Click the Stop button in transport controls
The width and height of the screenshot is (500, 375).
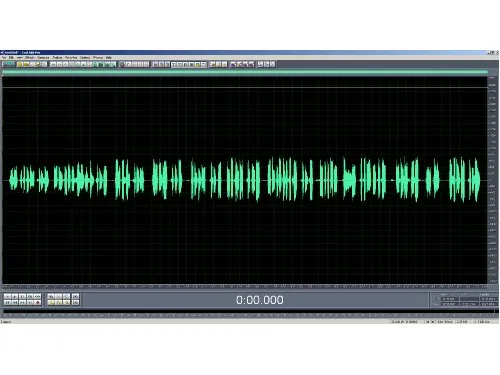tap(7, 296)
